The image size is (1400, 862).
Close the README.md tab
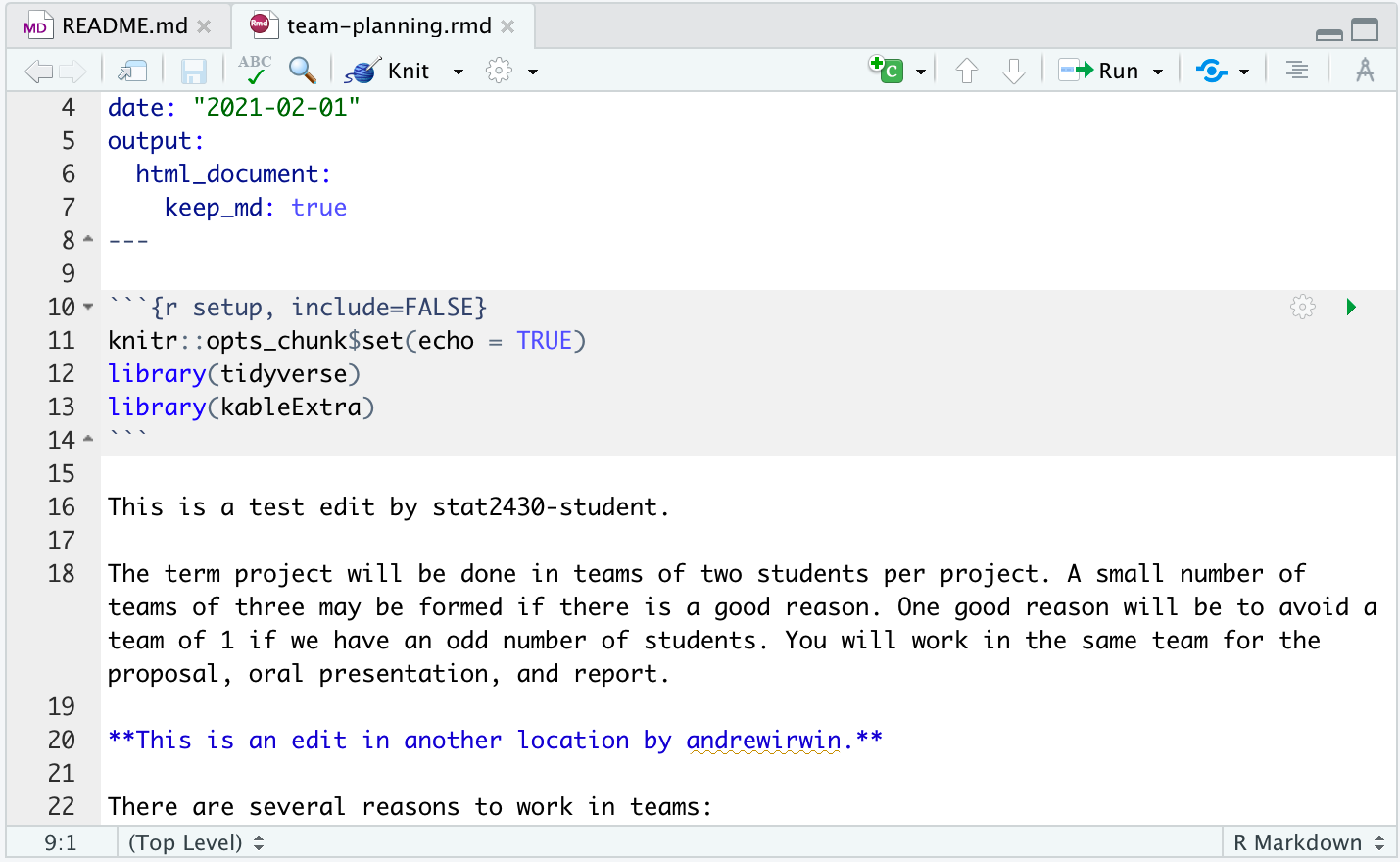click(204, 26)
